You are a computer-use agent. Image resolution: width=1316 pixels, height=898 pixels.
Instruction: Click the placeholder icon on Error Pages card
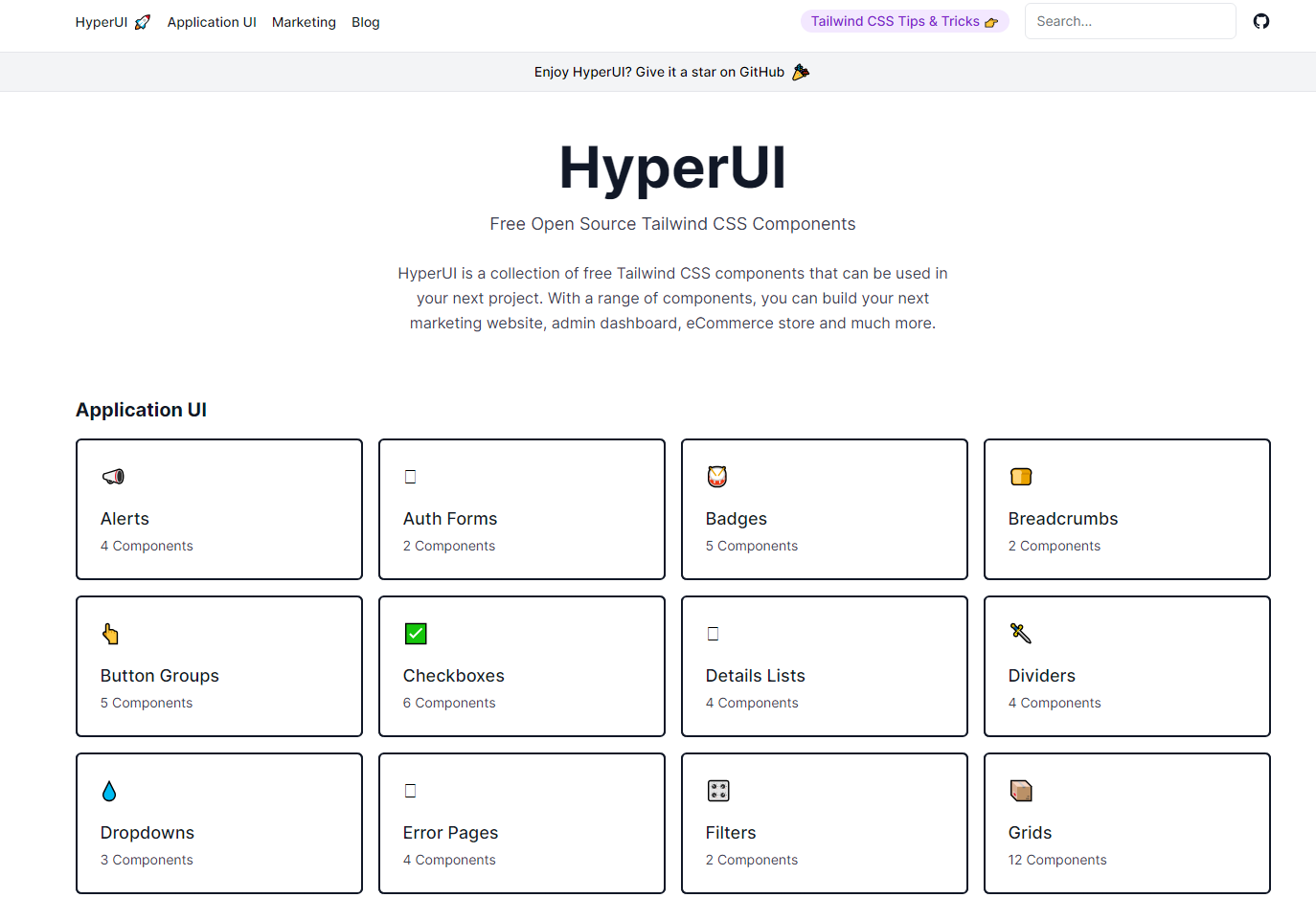[x=410, y=791]
